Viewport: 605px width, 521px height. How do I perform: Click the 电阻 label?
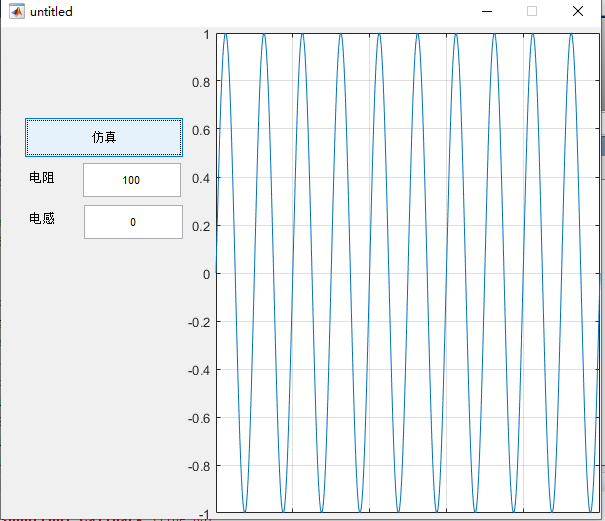[42, 178]
